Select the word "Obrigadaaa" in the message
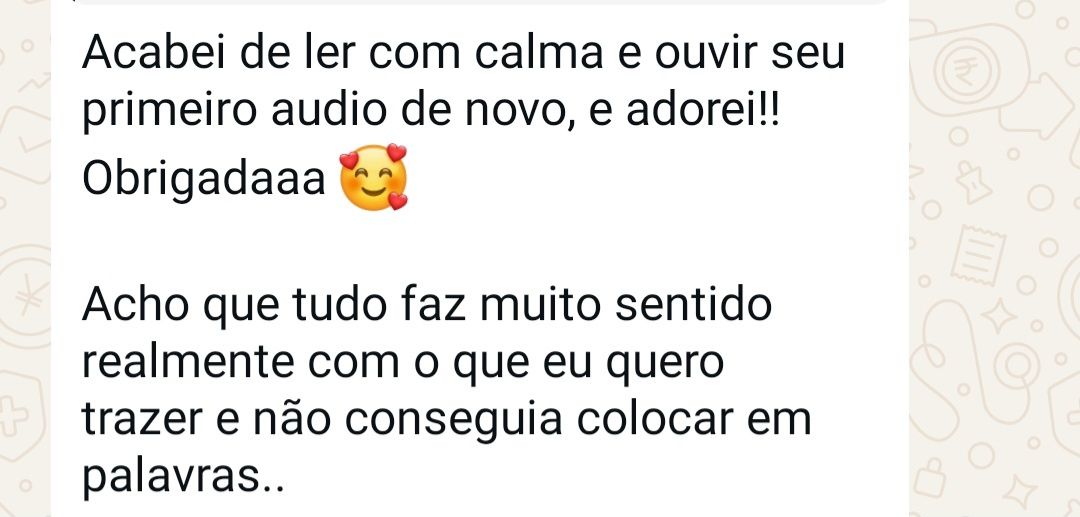 [x=204, y=179]
